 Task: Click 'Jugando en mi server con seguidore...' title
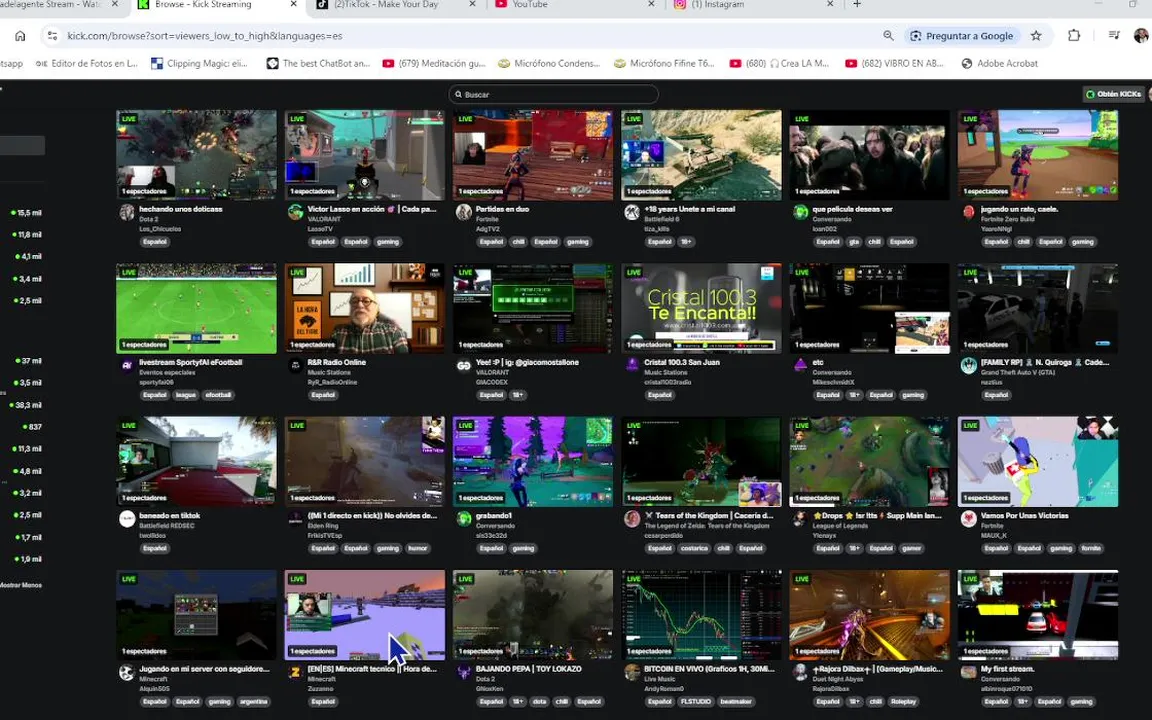click(204, 669)
